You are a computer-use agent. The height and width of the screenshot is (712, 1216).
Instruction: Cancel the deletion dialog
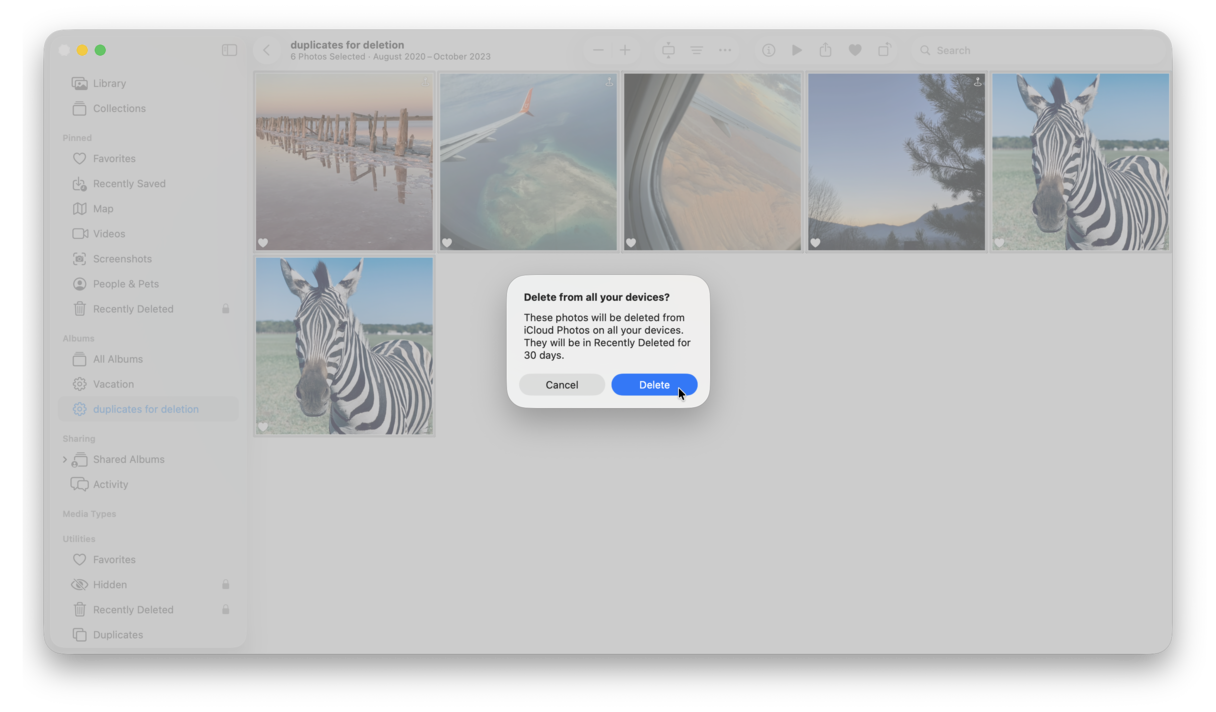click(561, 384)
